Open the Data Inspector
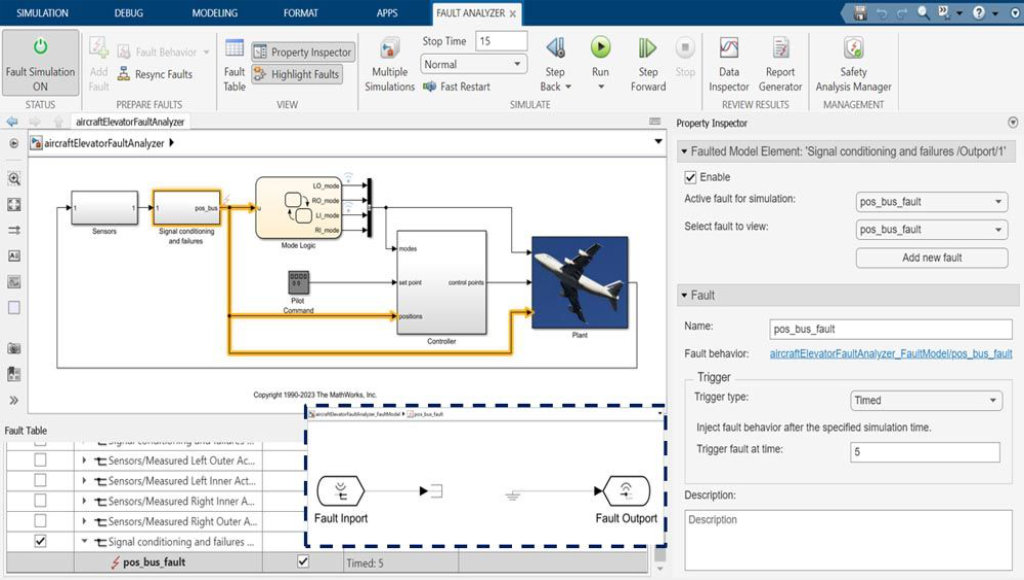This screenshot has height=580, width=1024. pyautogui.click(x=729, y=65)
